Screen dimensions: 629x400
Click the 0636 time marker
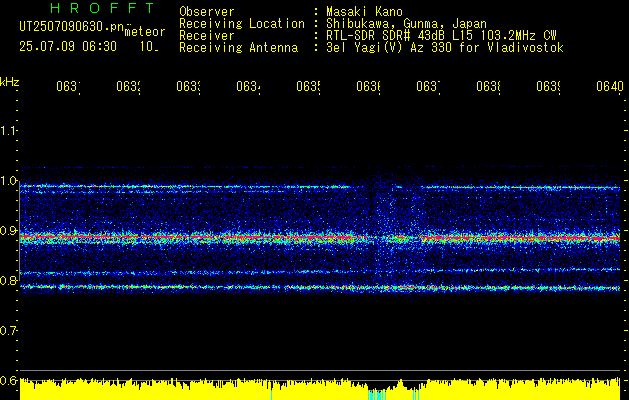[x=368, y=86]
